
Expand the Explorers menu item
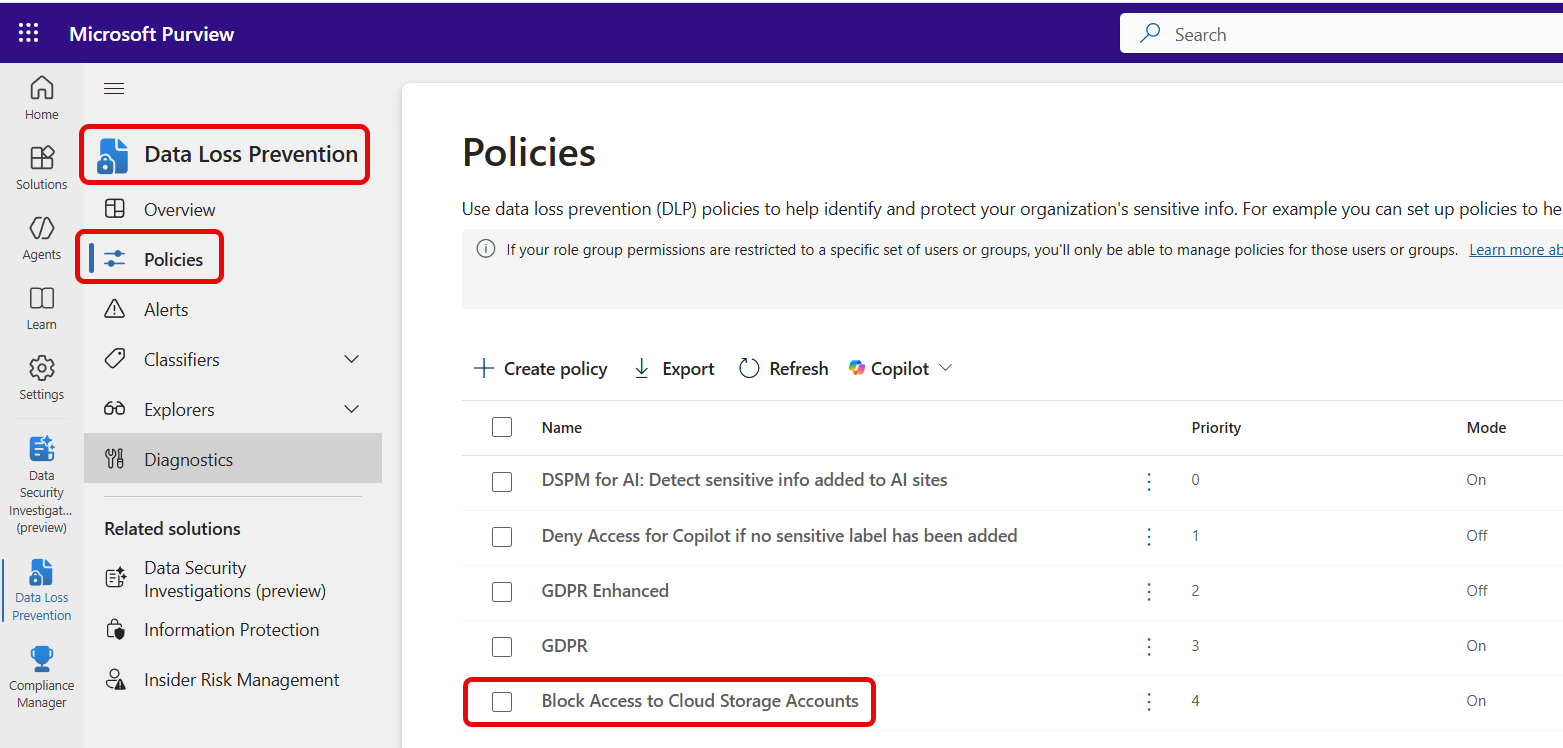(x=351, y=408)
